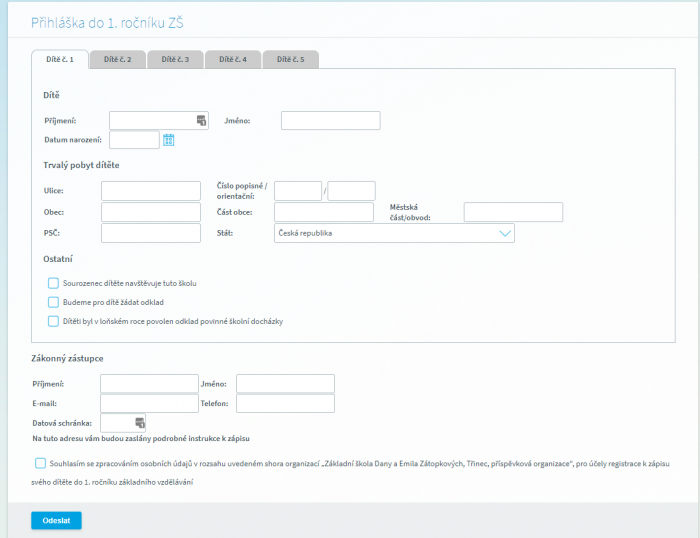Click the Část obce input field
This screenshot has height=538, width=700.
[x=324, y=212]
